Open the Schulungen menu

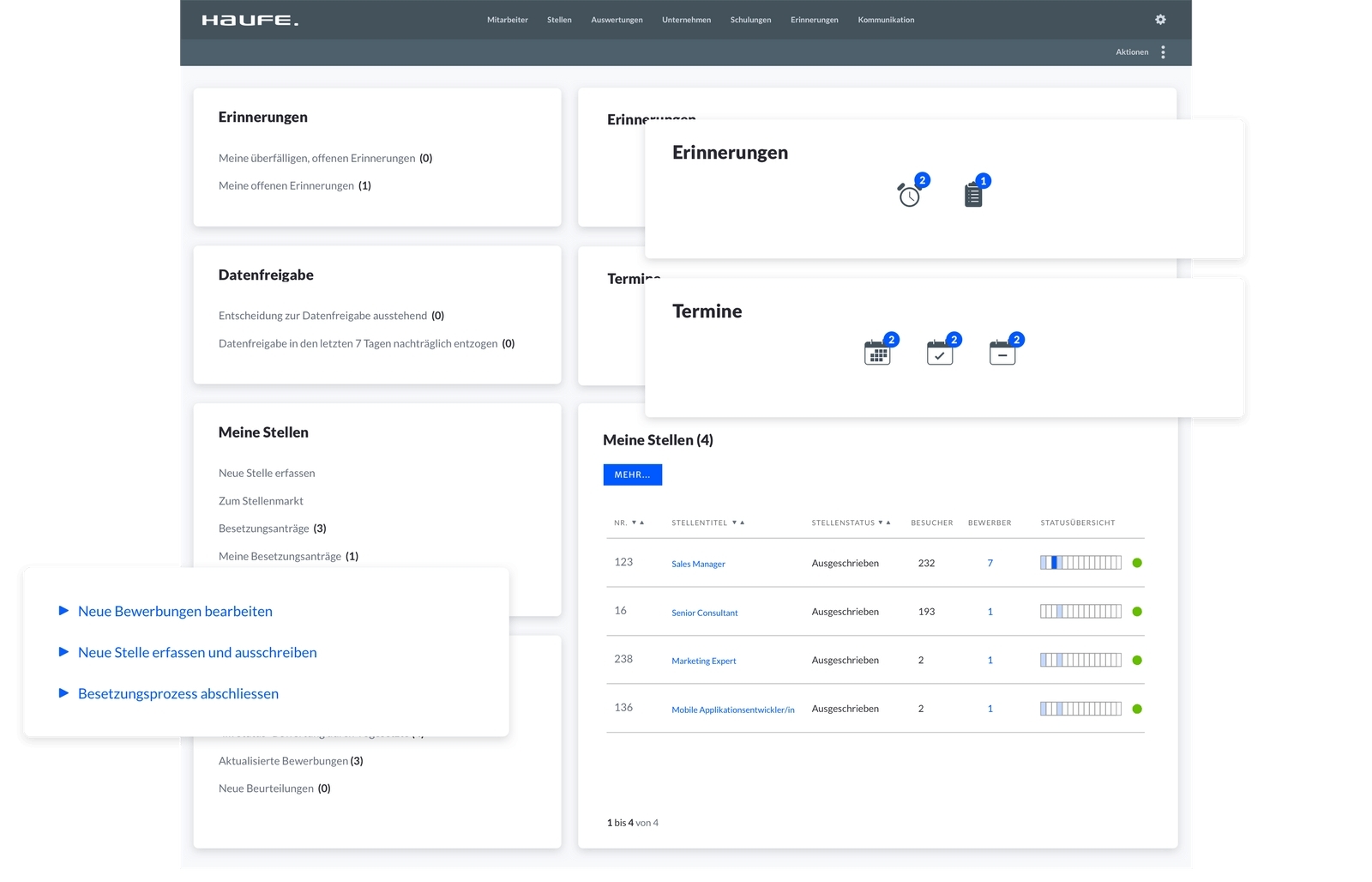click(750, 20)
